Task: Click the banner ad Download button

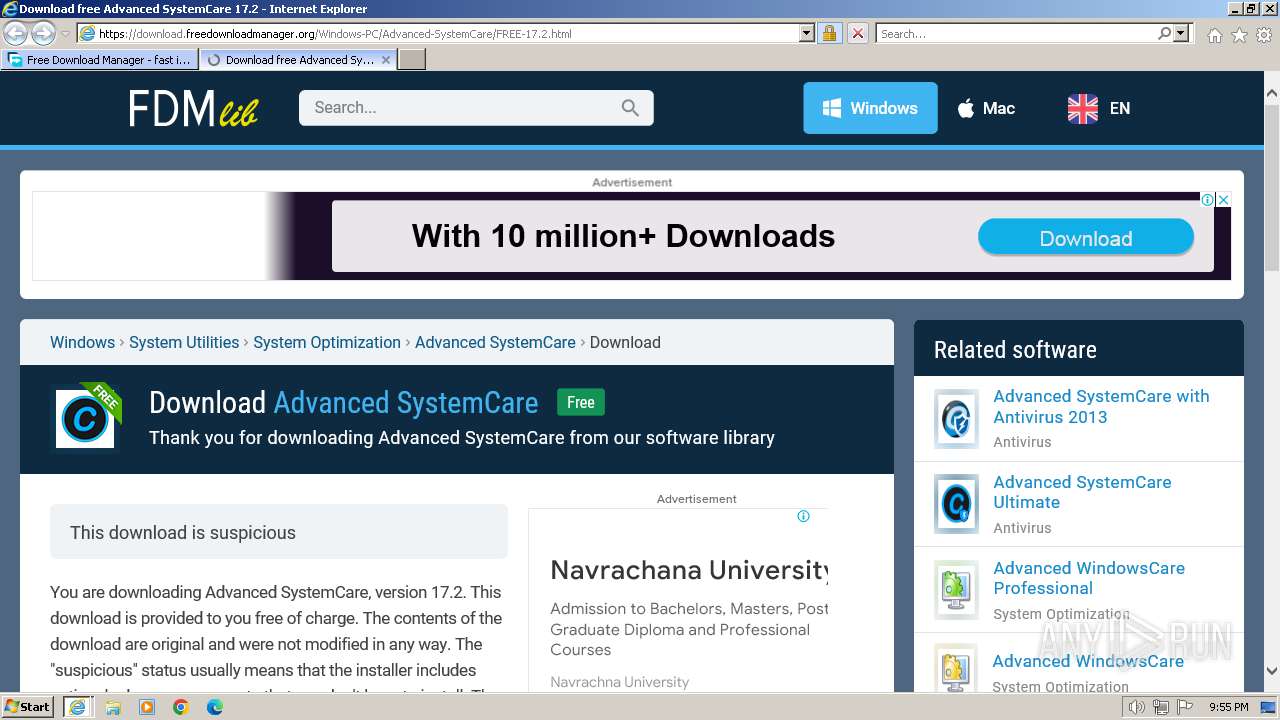Action: 1086,238
